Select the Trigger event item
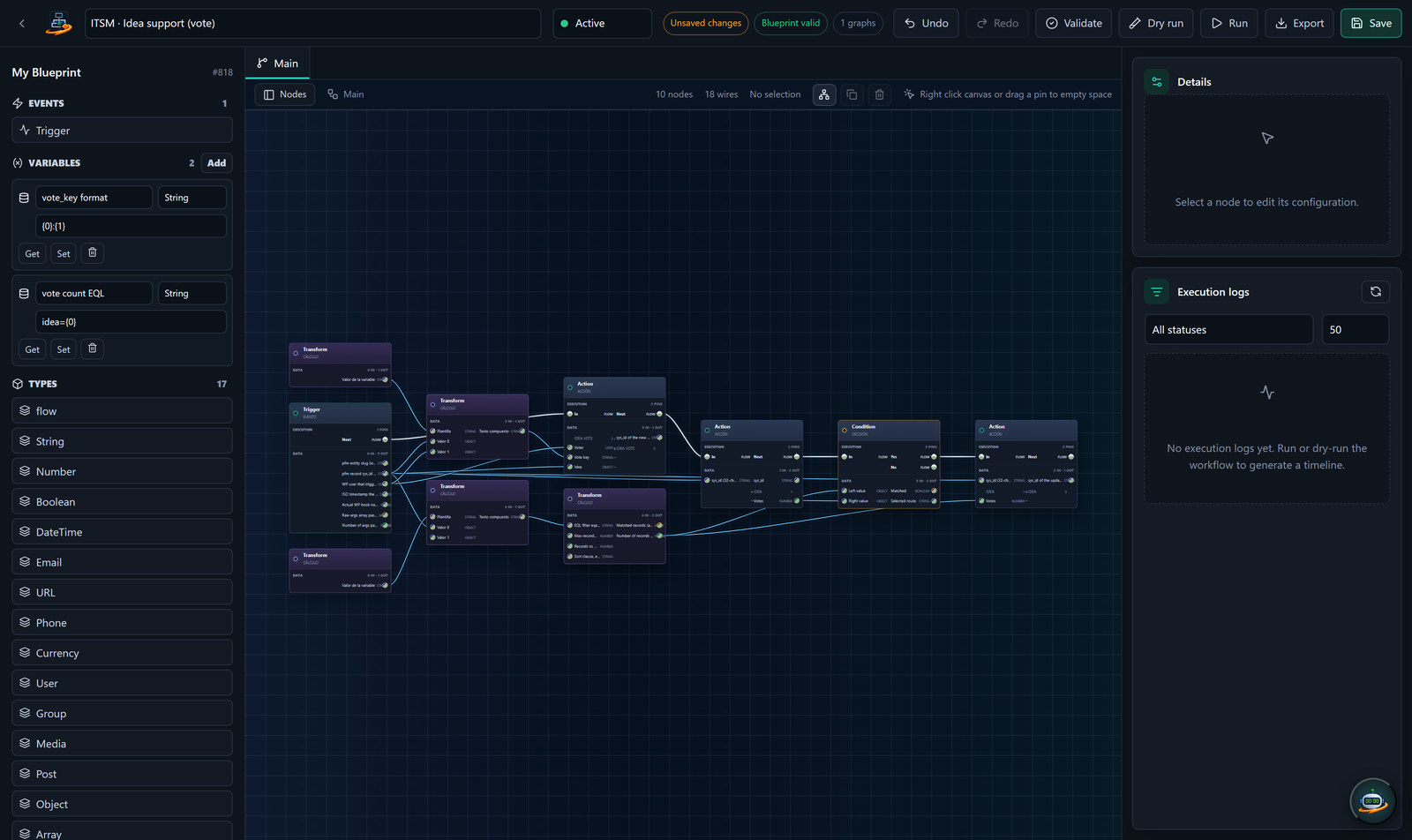This screenshot has height=840, width=1412. coord(122,131)
